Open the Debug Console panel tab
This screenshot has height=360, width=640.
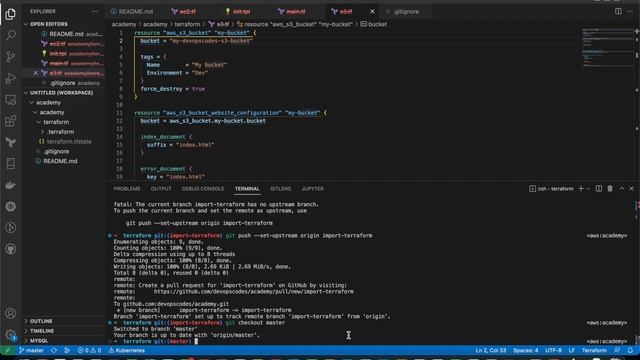pos(203,189)
